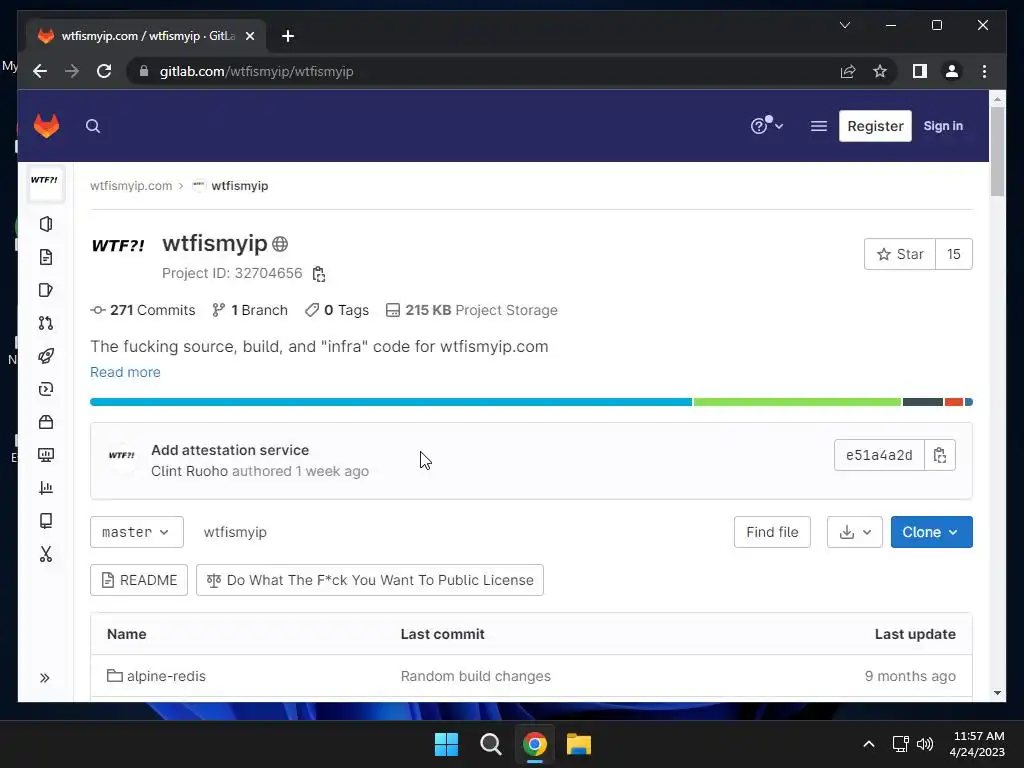Image resolution: width=1024 pixels, height=768 pixels.
Task: Show hidden system tray icons
Action: tap(869, 744)
